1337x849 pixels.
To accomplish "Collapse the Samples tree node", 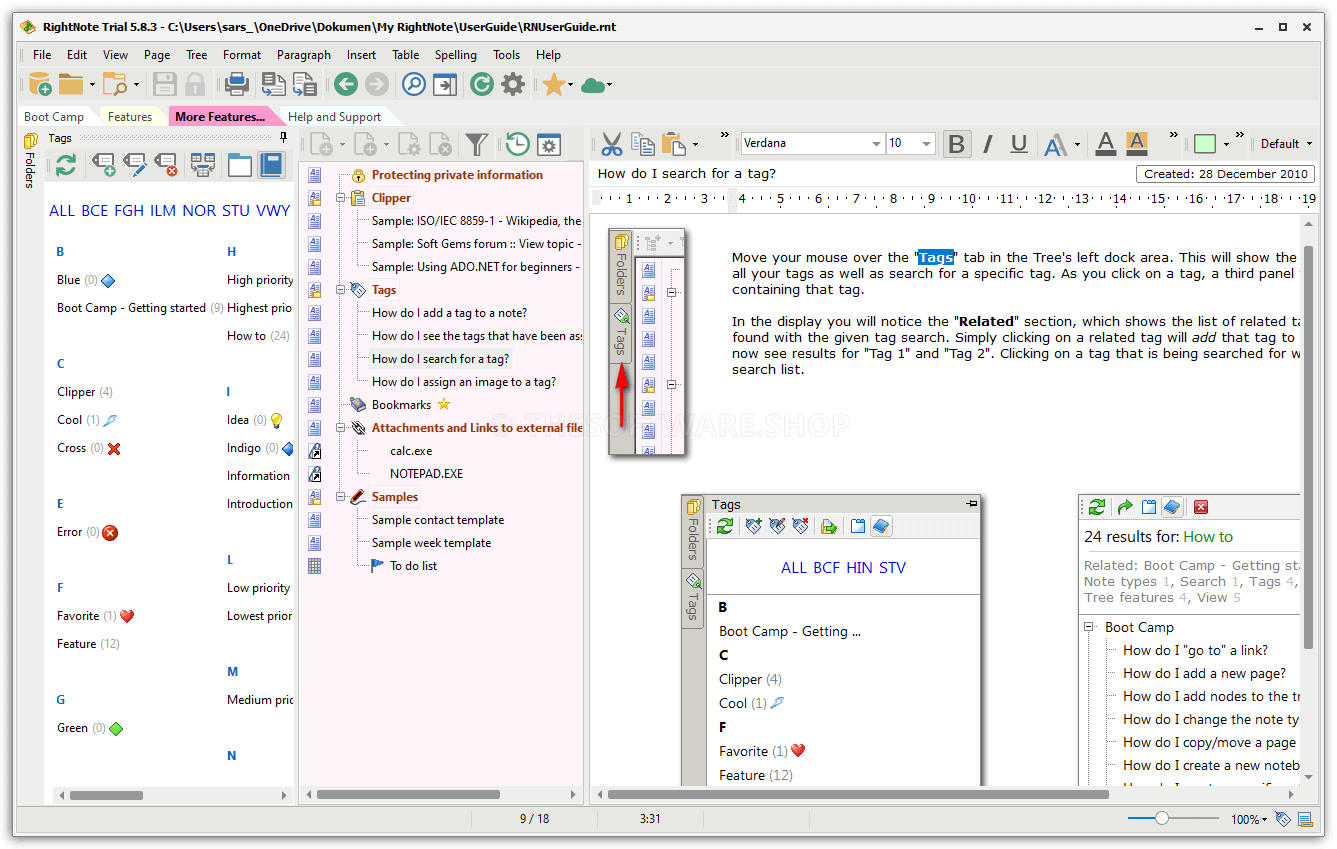I will pos(341,497).
